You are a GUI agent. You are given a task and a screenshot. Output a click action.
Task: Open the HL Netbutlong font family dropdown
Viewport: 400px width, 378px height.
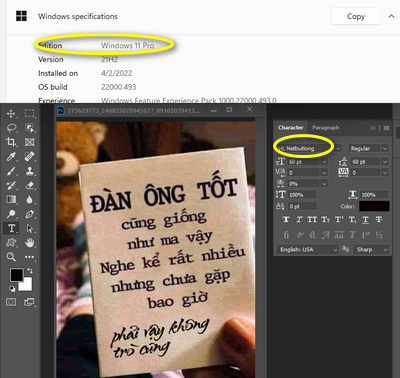338,148
